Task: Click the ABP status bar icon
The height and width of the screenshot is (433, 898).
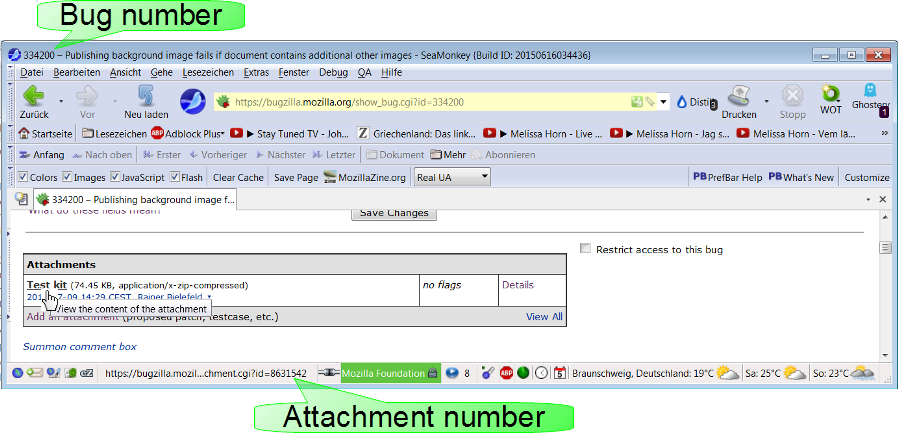Action: pos(506,373)
